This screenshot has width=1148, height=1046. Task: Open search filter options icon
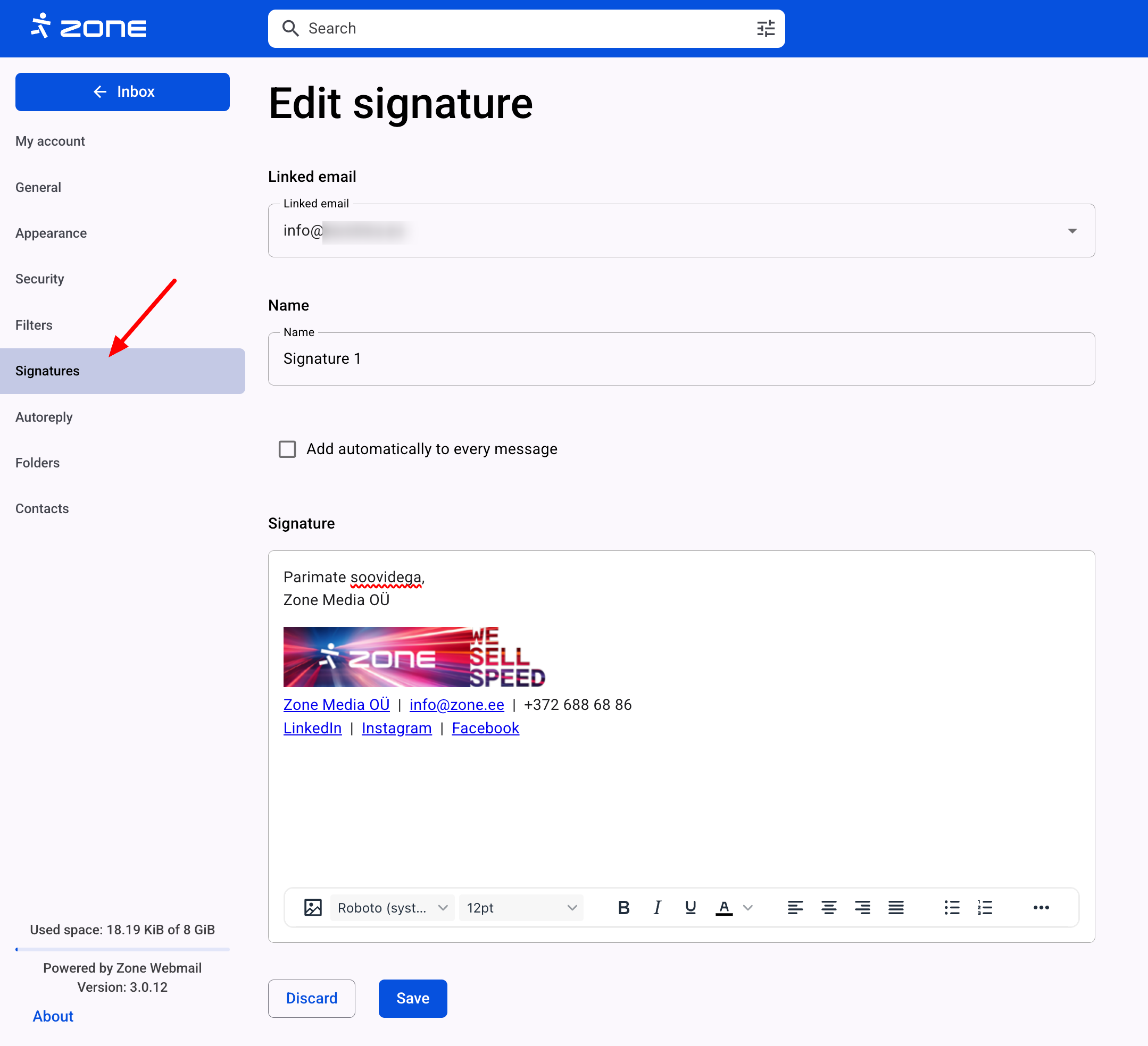pos(766,29)
